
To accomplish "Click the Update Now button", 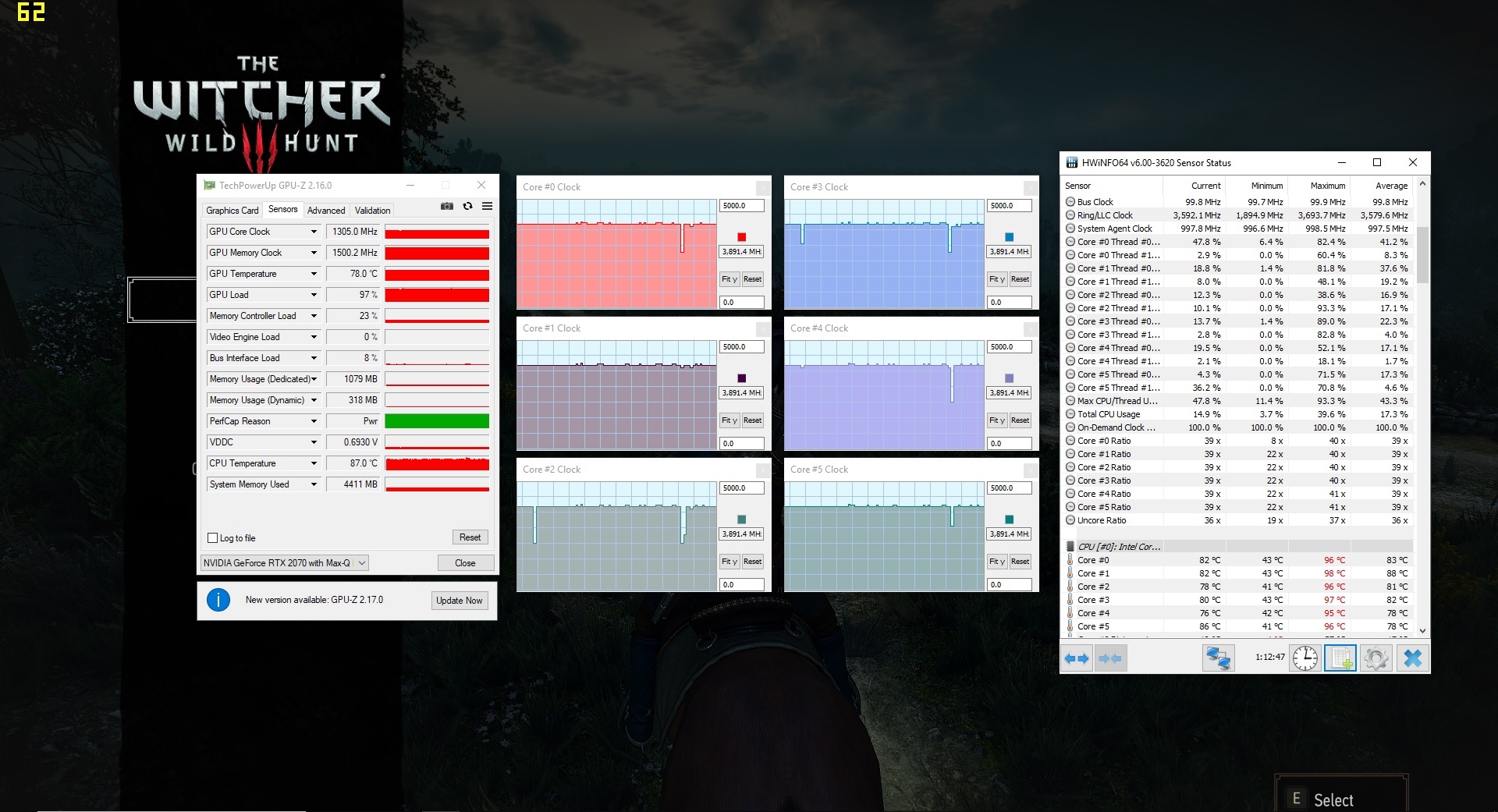I will pyautogui.click(x=460, y=601).
